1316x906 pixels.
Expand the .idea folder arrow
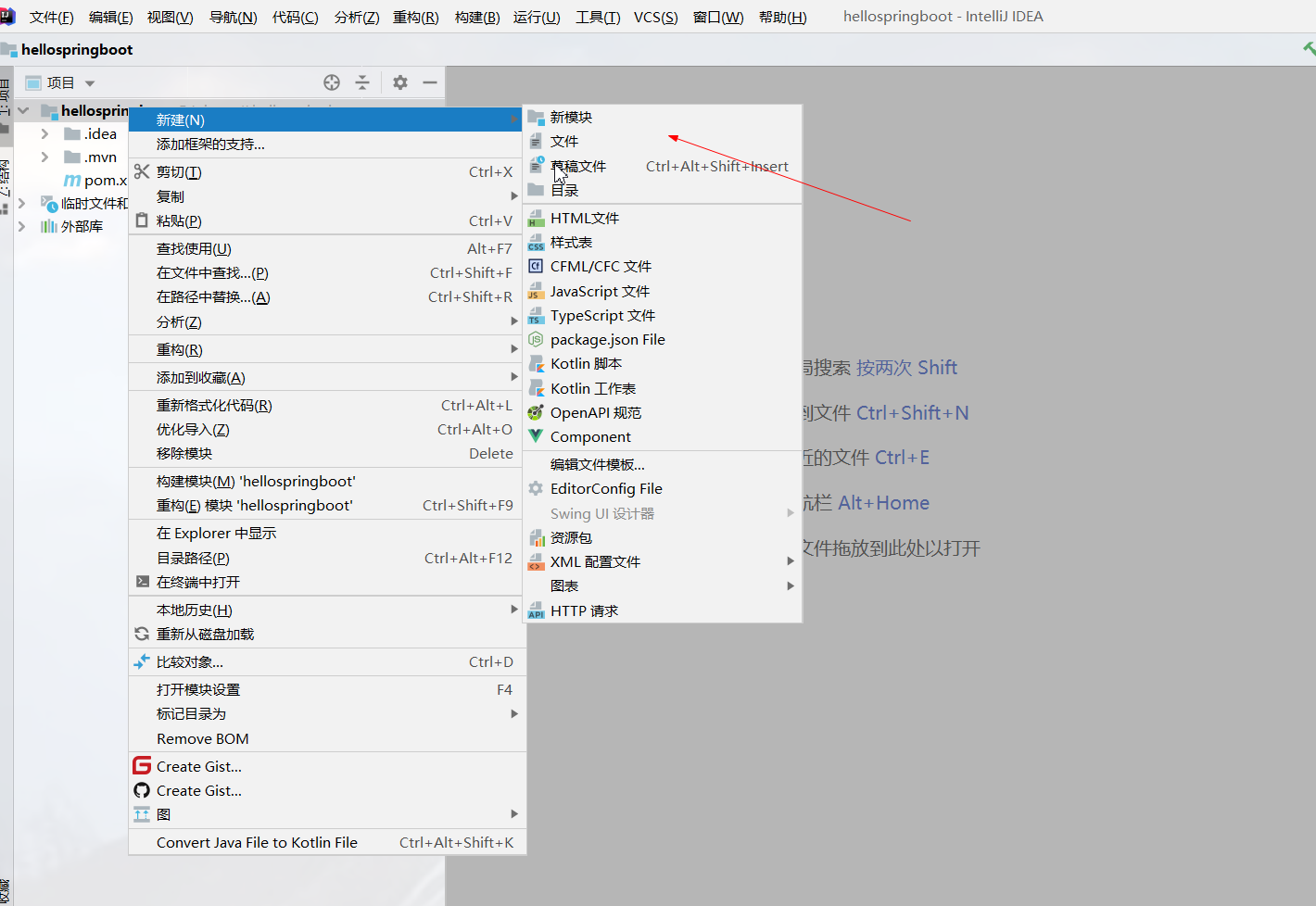point(44,133)
